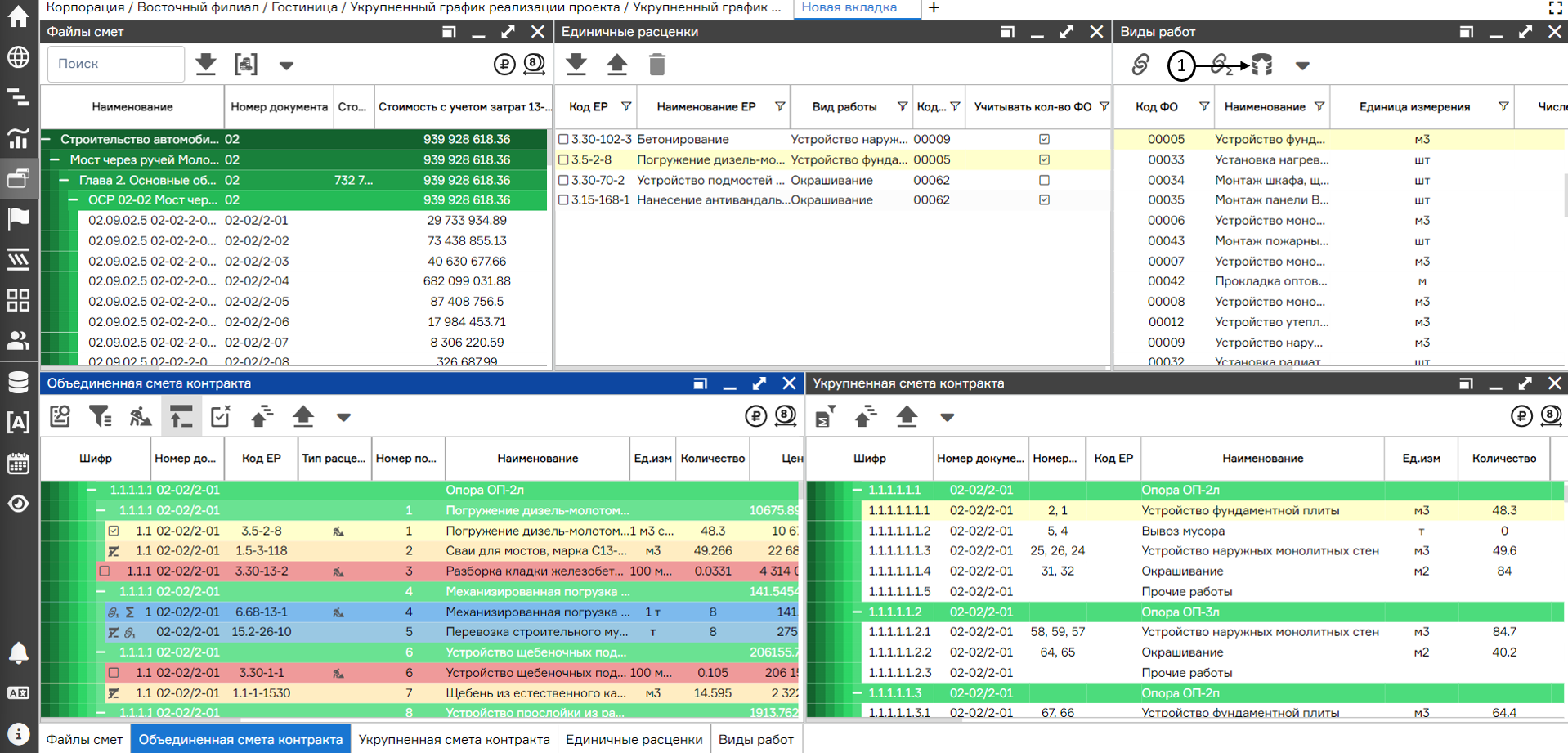1568x753 pixels.
Task: Open dropdown arrow in Виды работ toolbar
Action: tap(1302, 65)
